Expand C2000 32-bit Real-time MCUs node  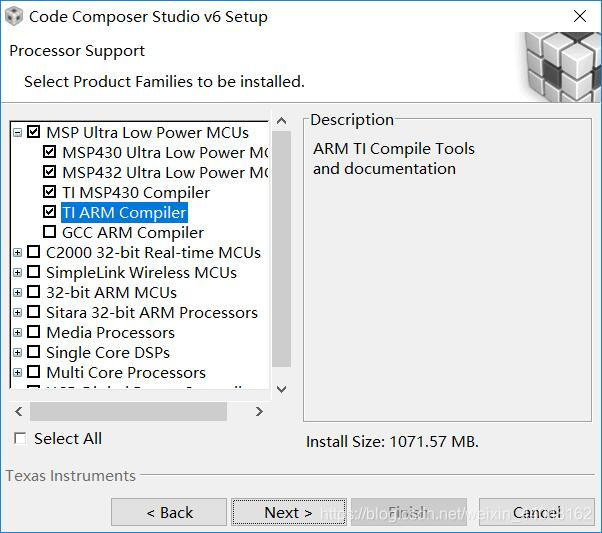click(x=17, y=253)
